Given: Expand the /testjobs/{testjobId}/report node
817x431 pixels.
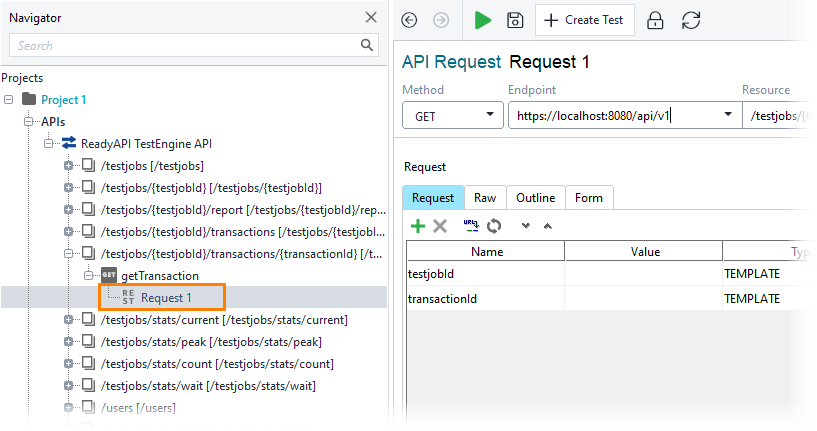Looking at the screenshot, I should (x=68, y=210).
